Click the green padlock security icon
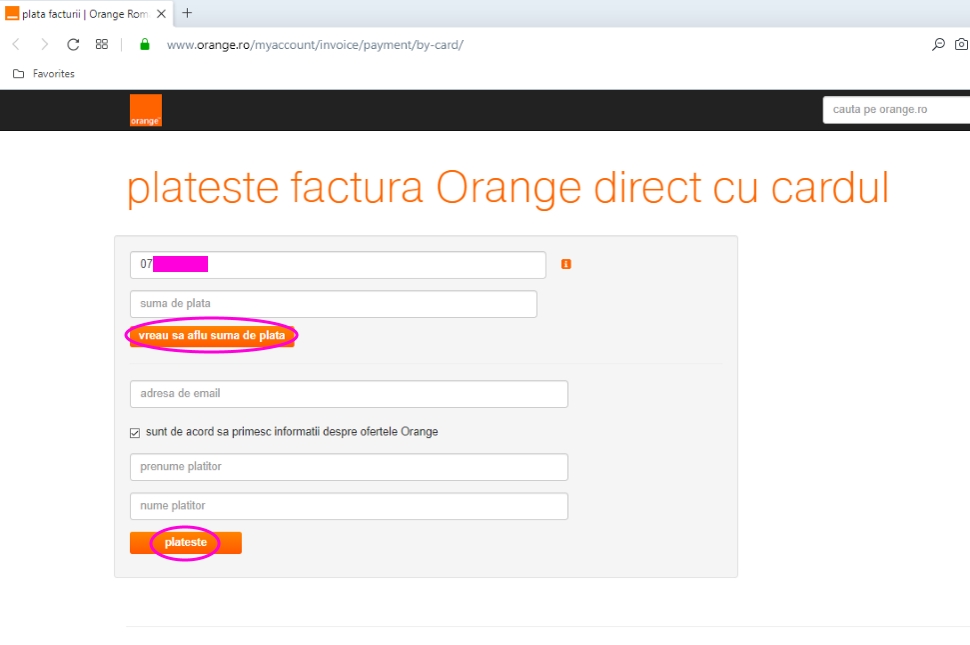 point(144,44)
